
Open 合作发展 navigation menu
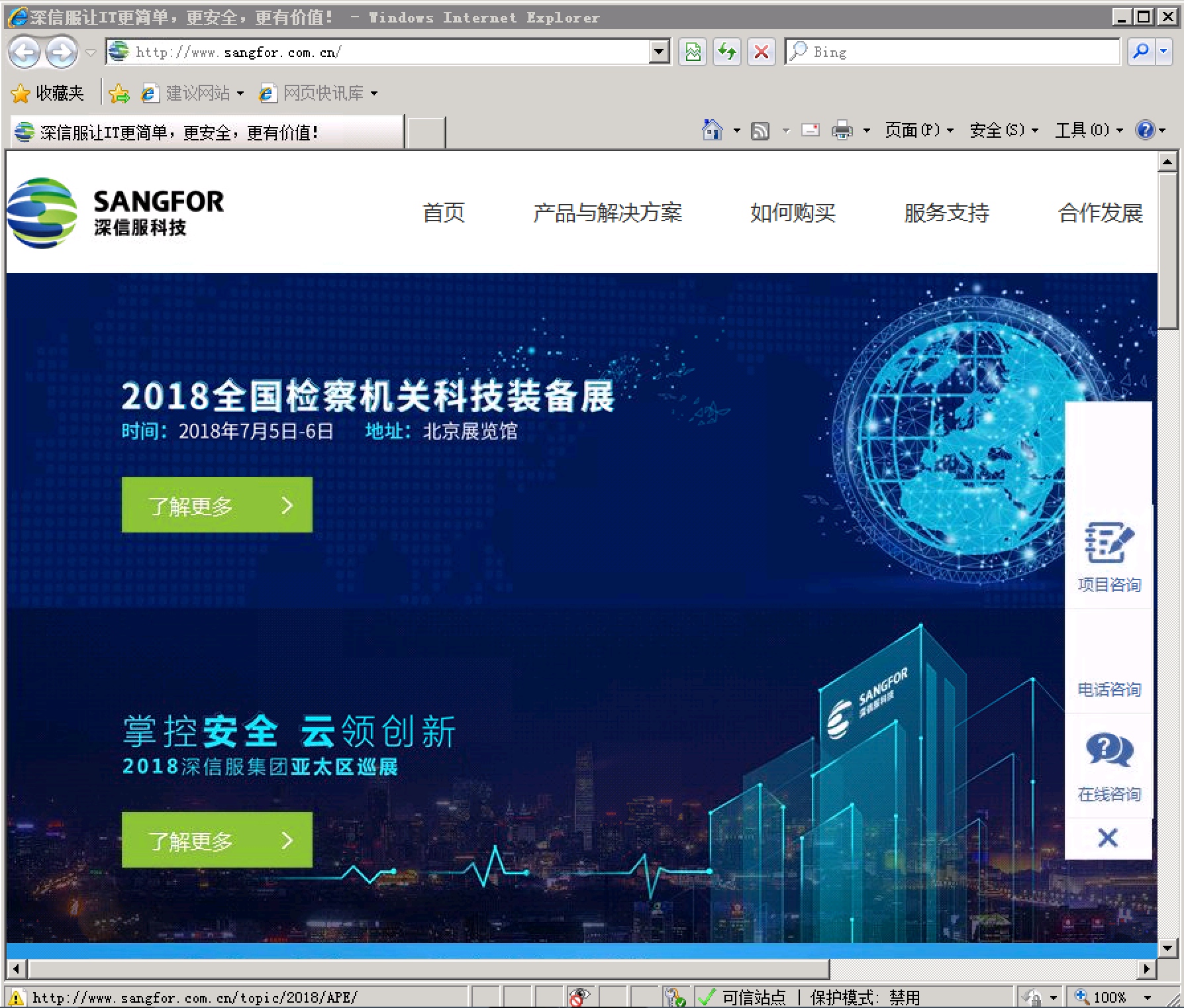coord(1101,213)
